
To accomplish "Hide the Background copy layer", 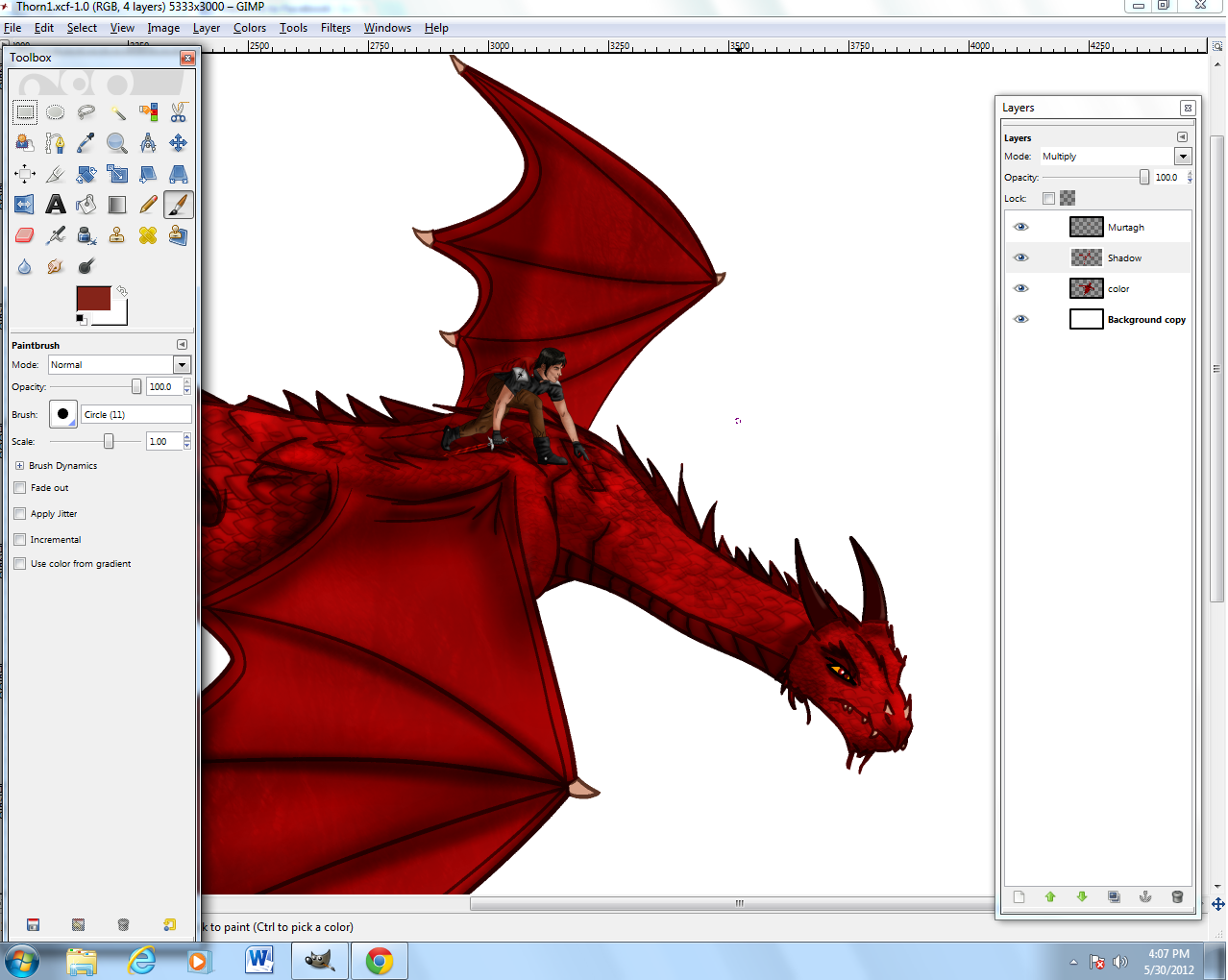I will pyautogui.click(x=1021, y=319).
